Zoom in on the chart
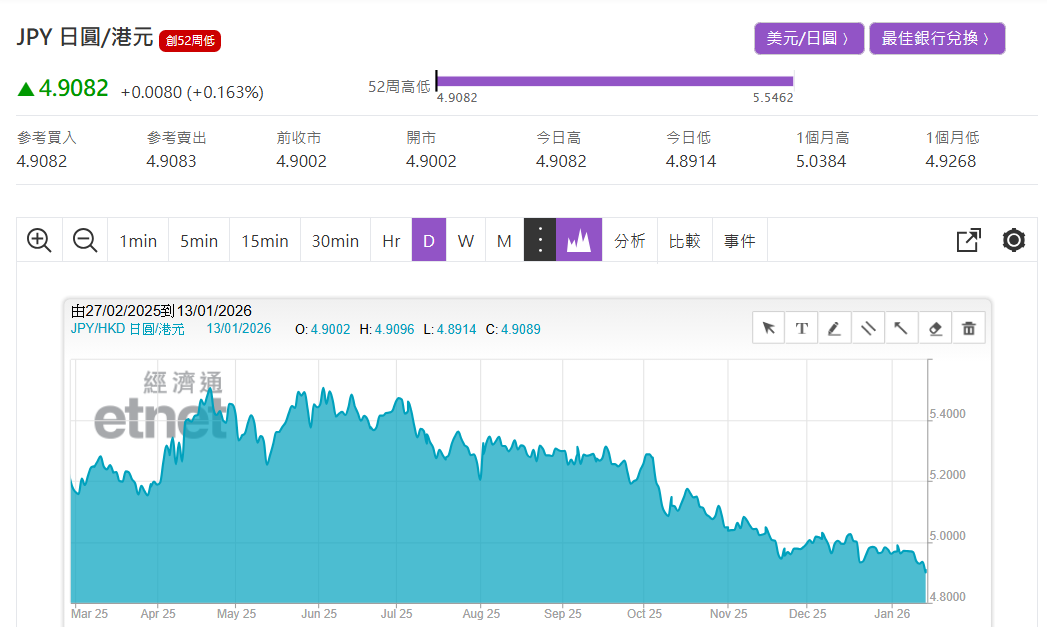Screen dimensions: 1047x627 (x=39, y=240)
